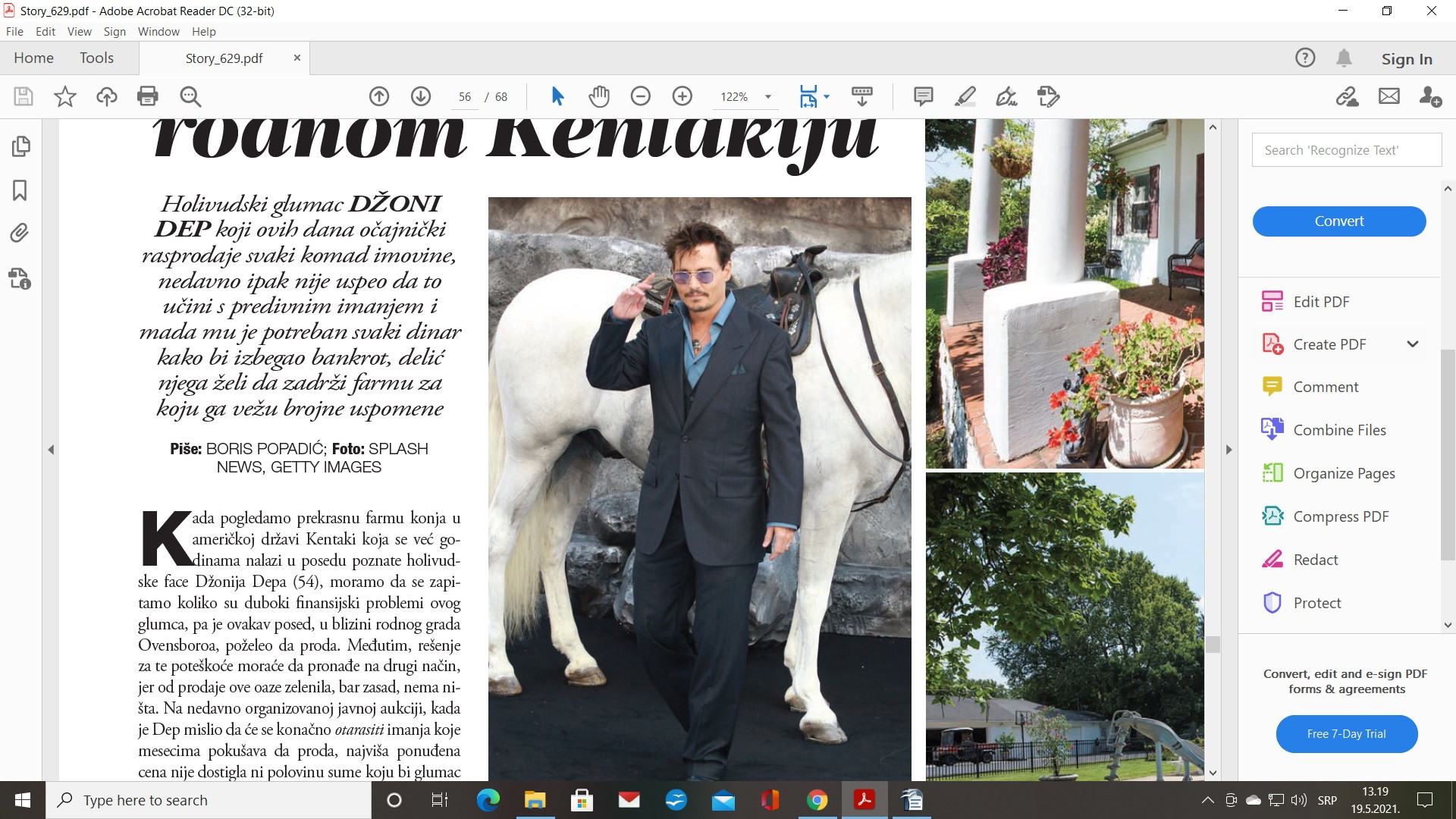
Task: Open attachments paperclip panel
Action: click(x=20, y=233)
